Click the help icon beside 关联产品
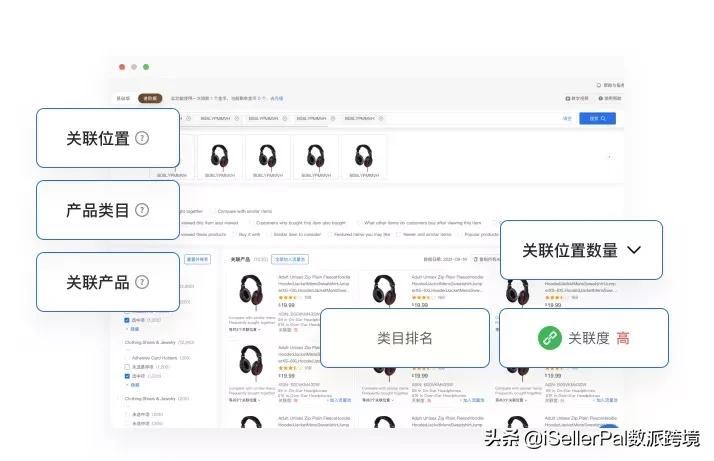 pos(142,282)
